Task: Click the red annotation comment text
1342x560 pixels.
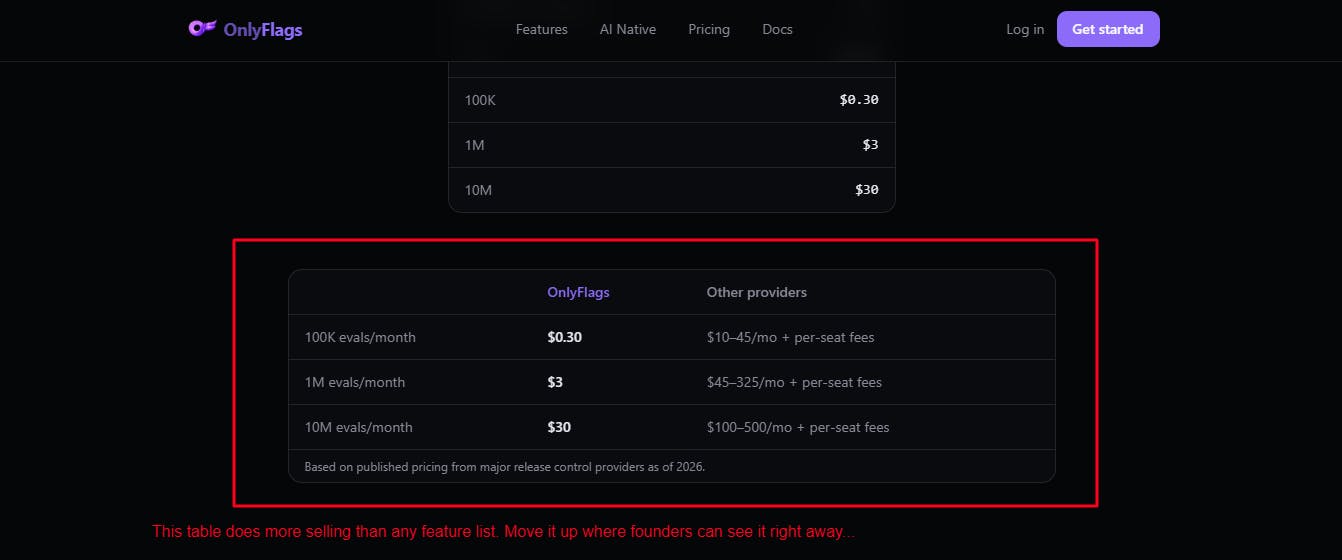Action: [503, 532]
